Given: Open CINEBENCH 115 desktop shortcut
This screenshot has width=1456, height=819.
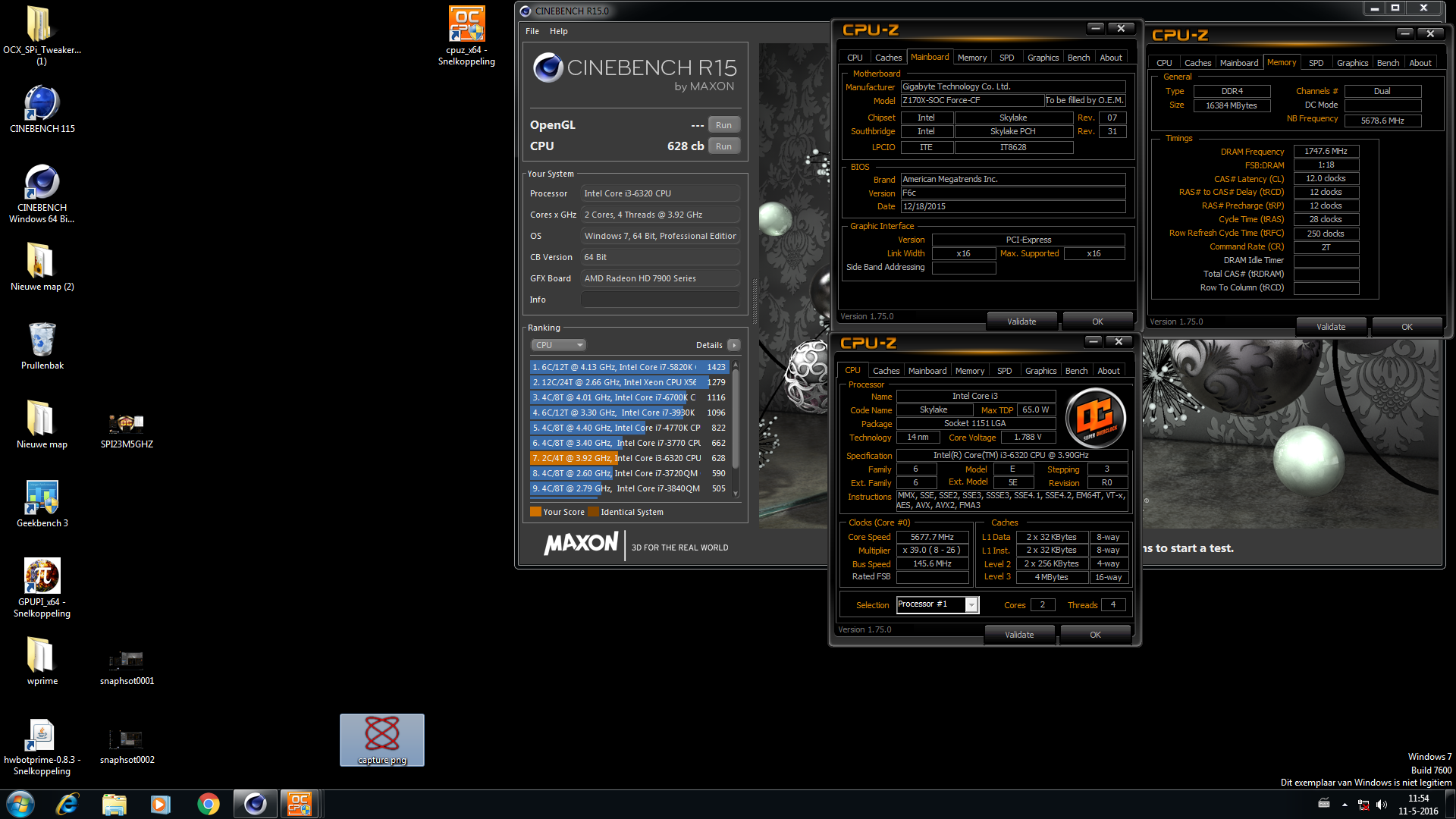Looking at the screenshot, I should click(x=42, y=108).
